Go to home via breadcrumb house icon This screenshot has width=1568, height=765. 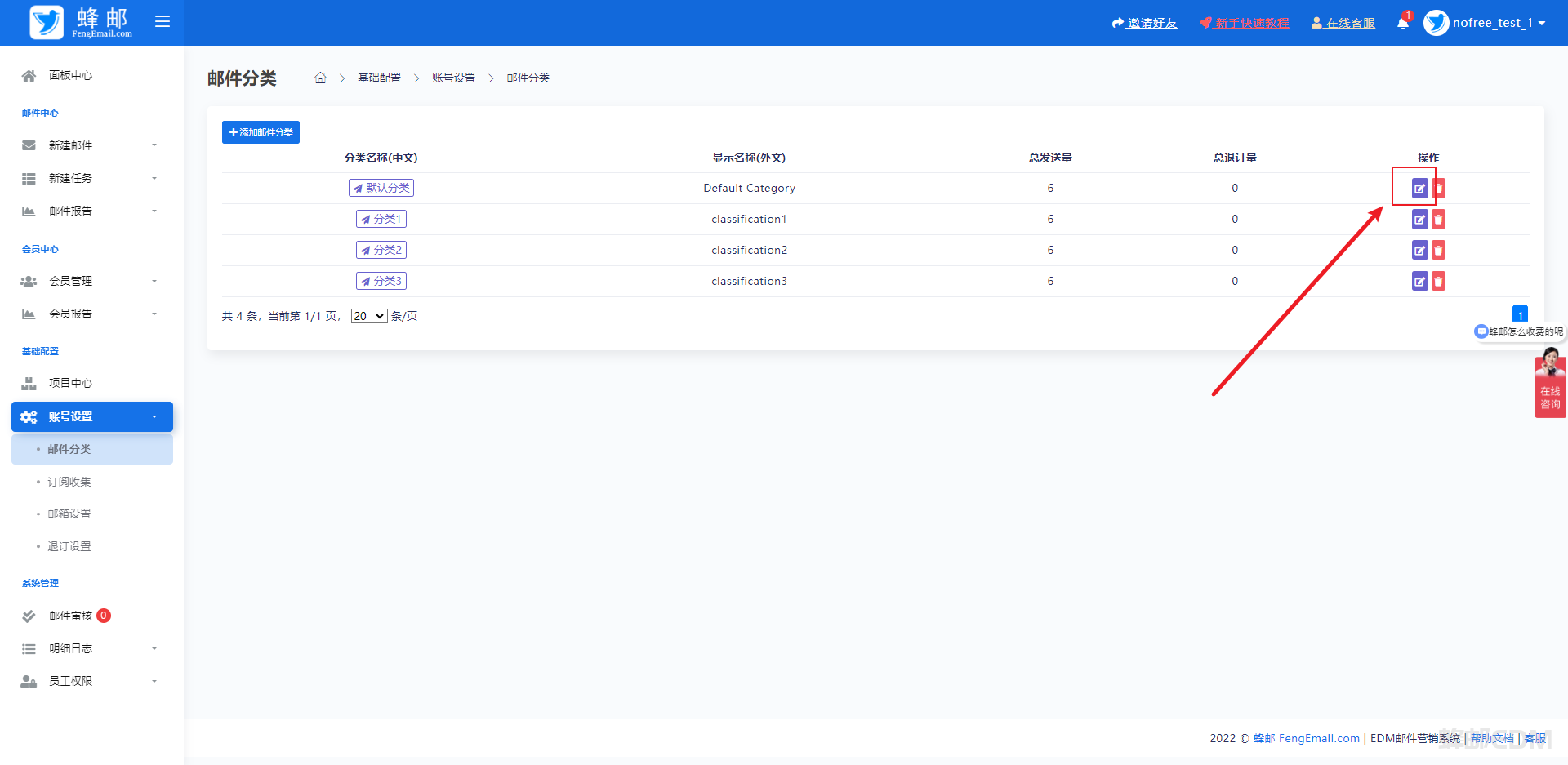tap(320, 78)
